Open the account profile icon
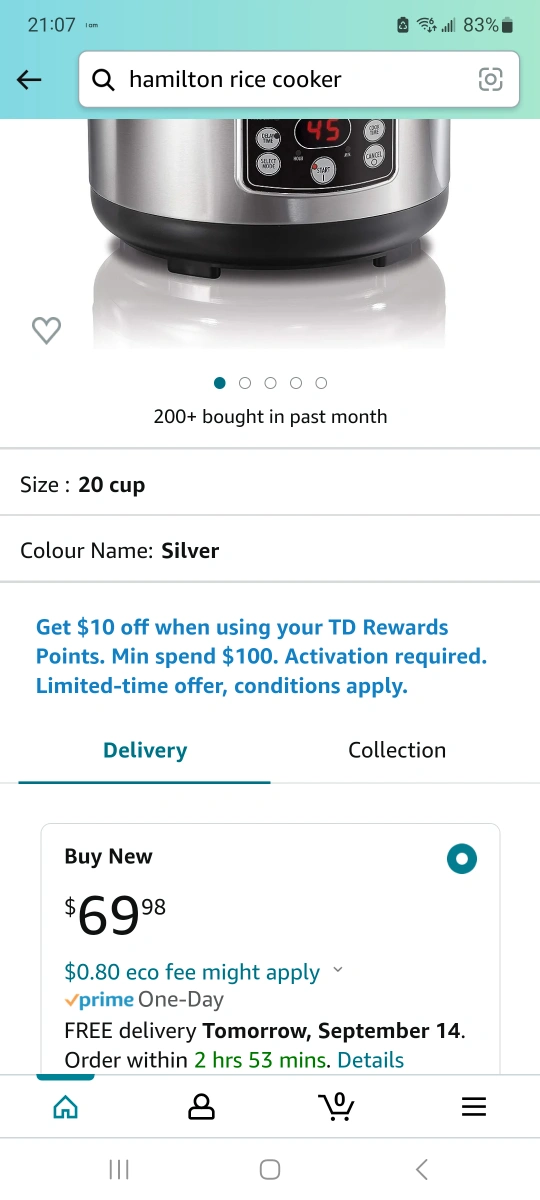This screenshot has height=1200, width=540. pos(202,1106)
